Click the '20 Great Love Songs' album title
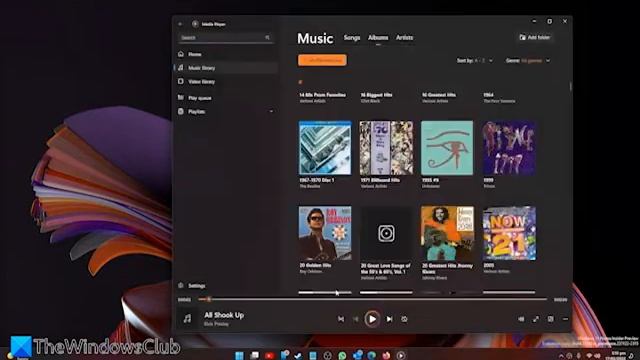640x360 pixels. coord(386,269)
